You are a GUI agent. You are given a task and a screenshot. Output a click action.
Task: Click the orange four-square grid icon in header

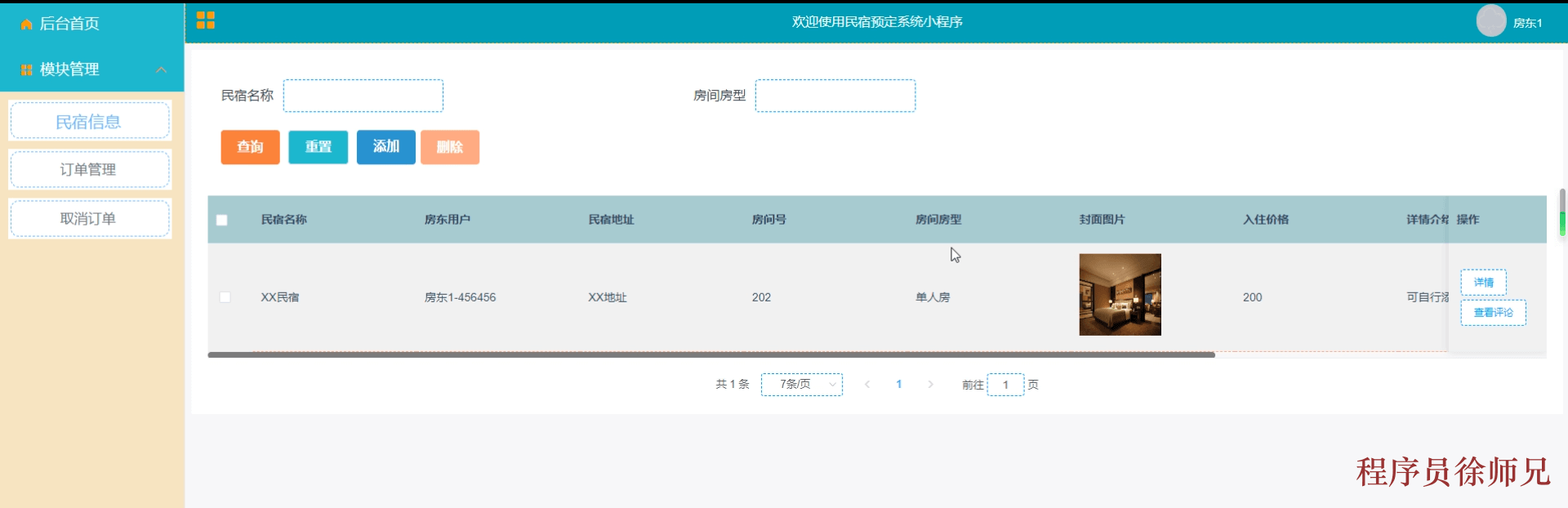pos(206,20)
